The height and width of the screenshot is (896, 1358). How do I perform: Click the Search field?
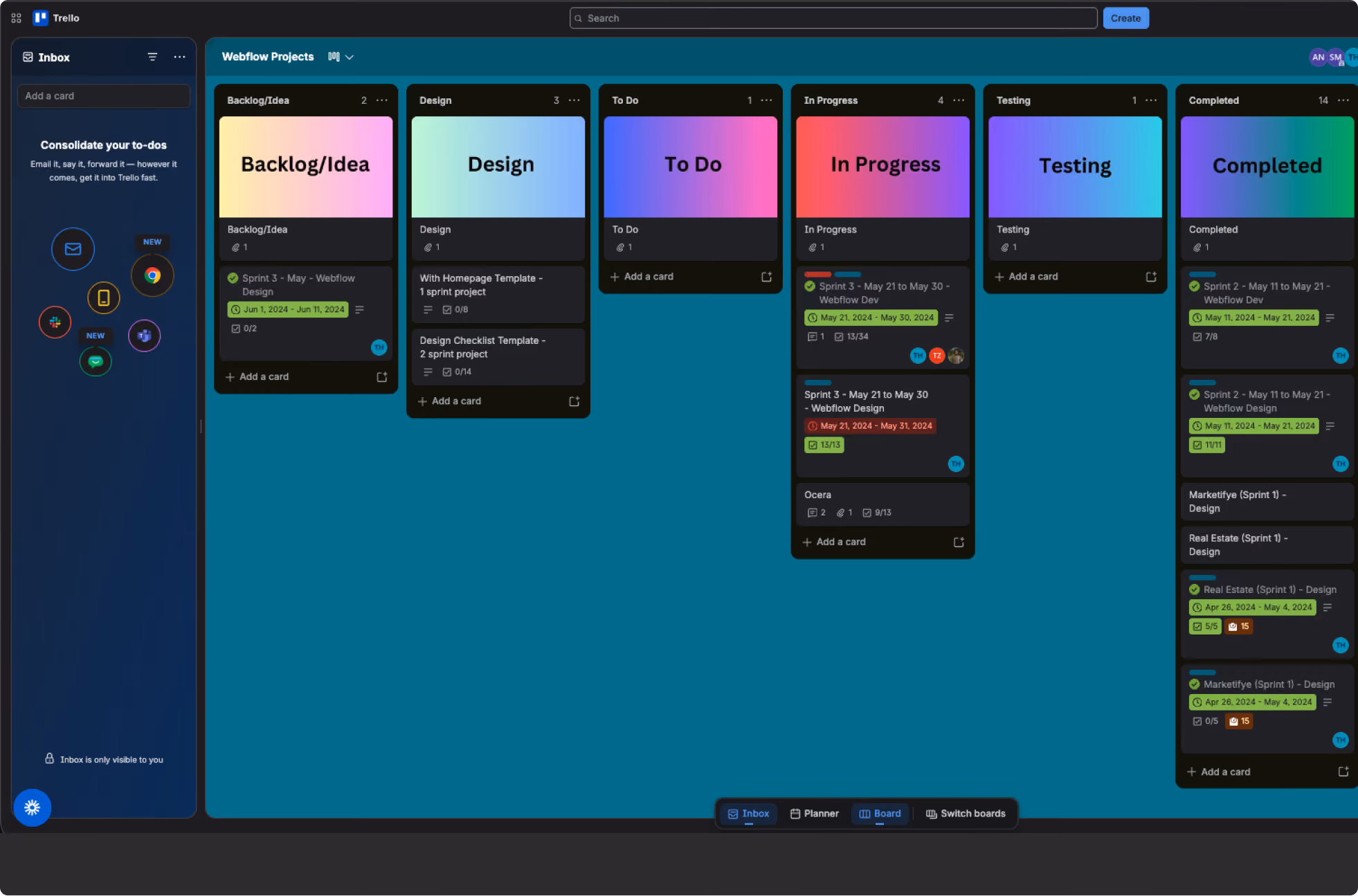click(x=833, y=18)
